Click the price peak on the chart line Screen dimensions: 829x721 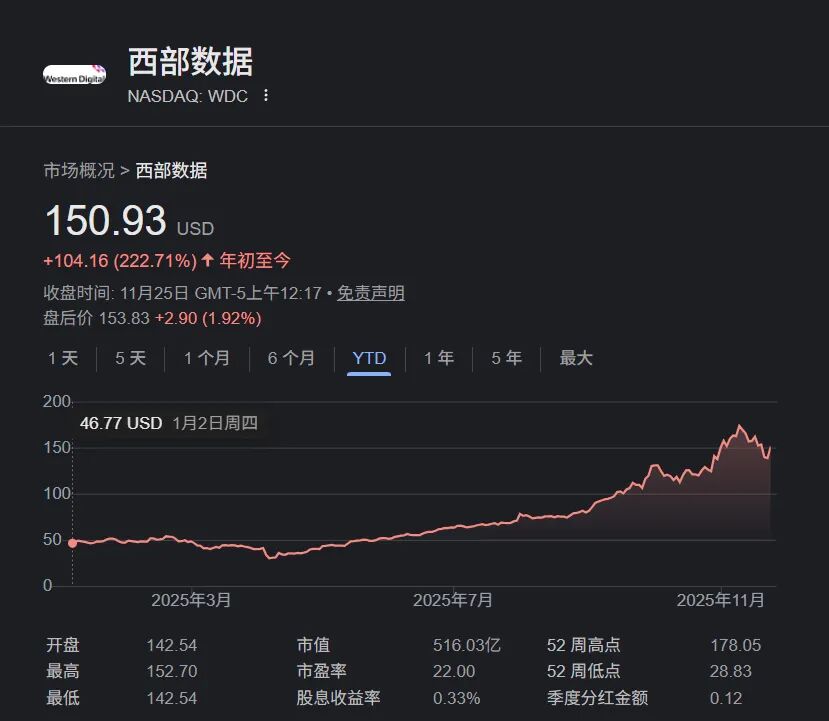coord(740,426)
